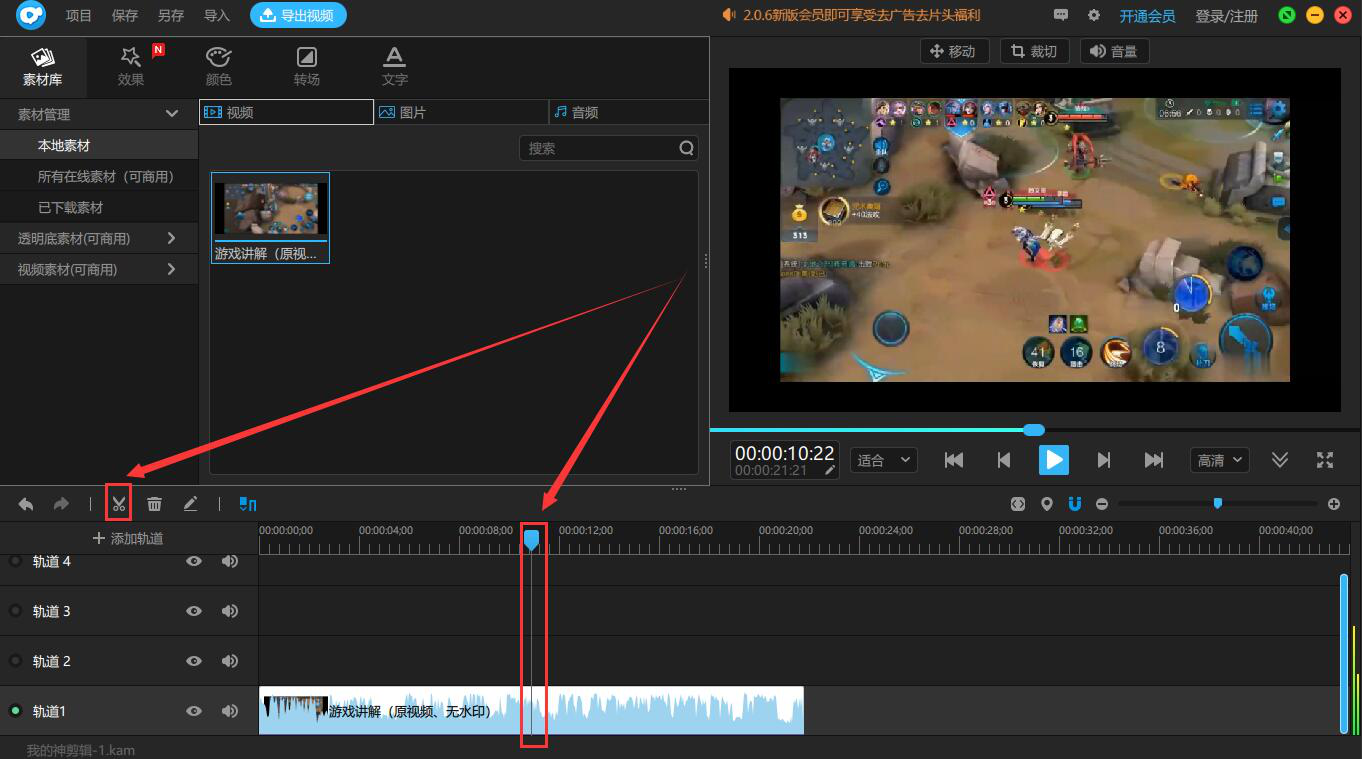Viewport: 1362px width, 759px height.
Task: Step forward one frame
Action: pyautogui.click(x=1104, y=460)
